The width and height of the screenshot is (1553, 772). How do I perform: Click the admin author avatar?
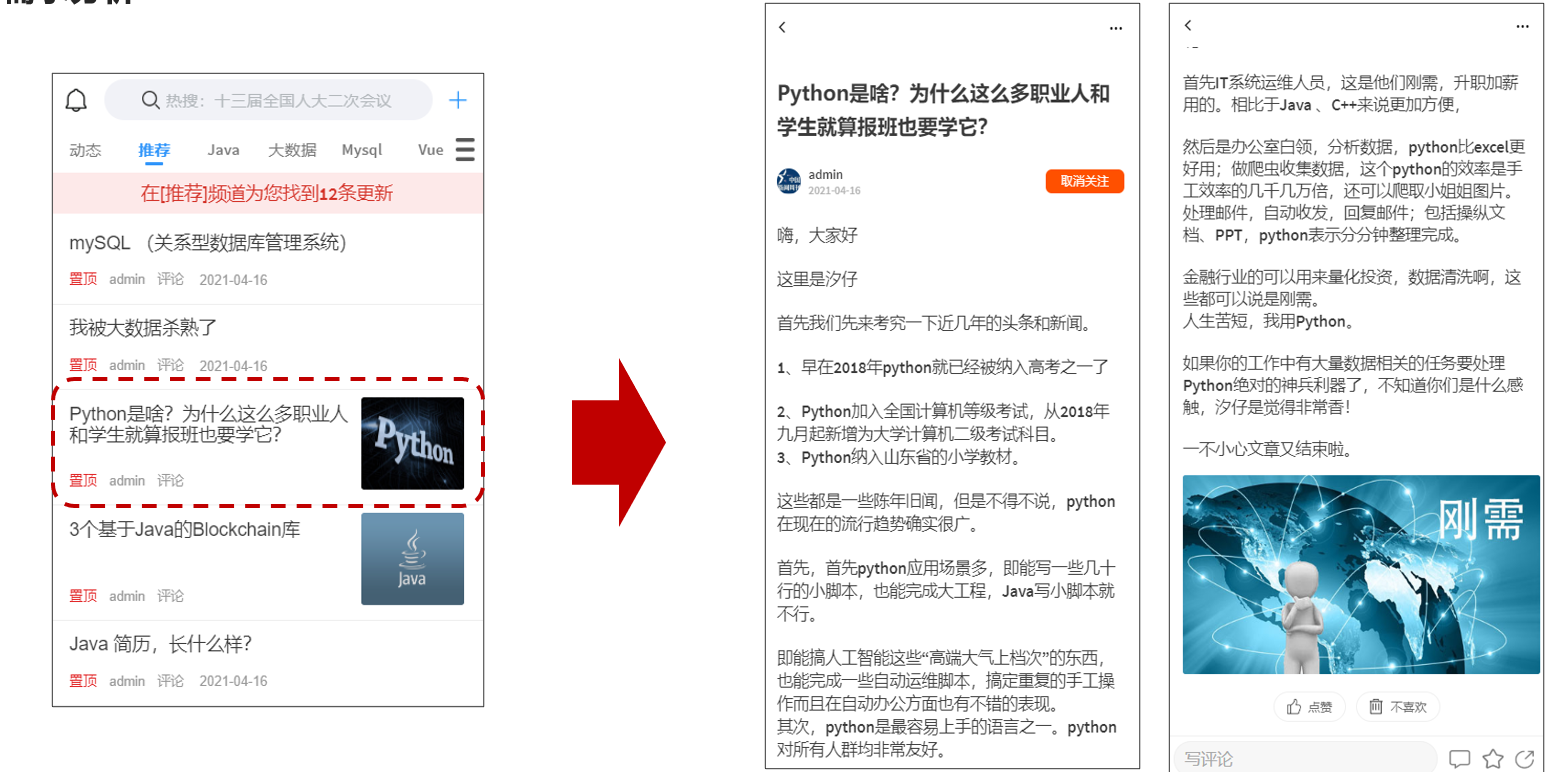[x=788, y=181]
